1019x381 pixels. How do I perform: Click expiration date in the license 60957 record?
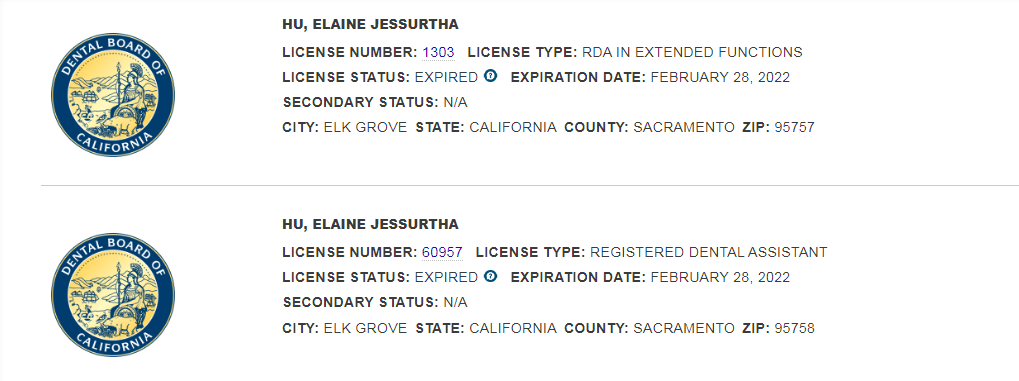[x=720, y=278]
